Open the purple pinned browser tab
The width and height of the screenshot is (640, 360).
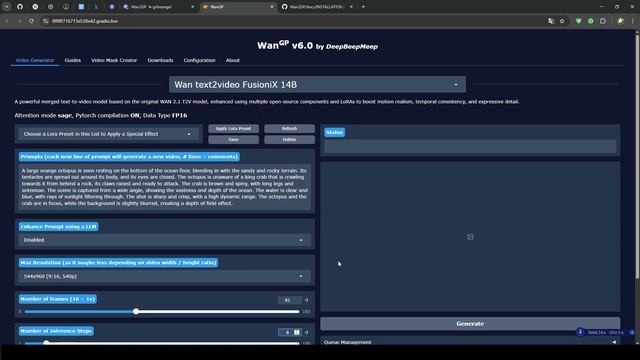(112, 7)
